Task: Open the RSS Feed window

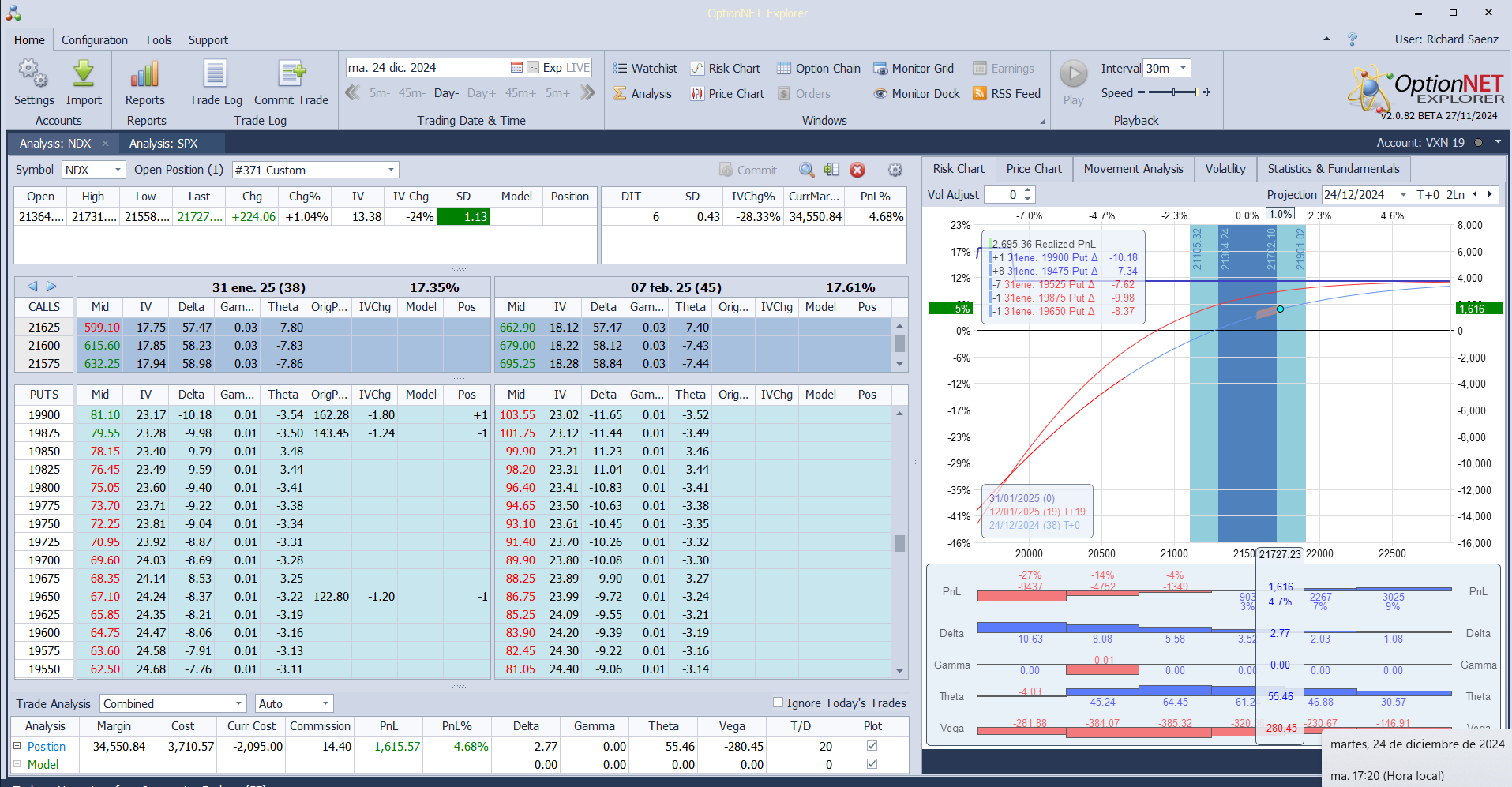Action: coord(1007,94)
